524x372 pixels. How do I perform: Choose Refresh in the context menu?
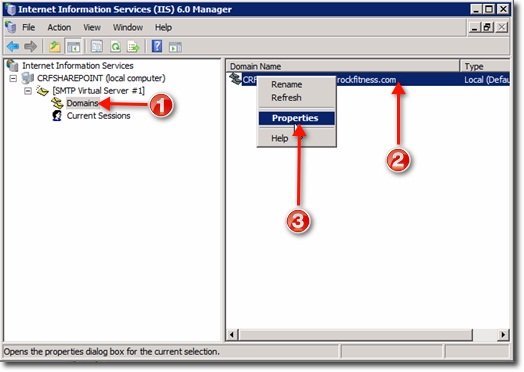click(x=296, y=98)
